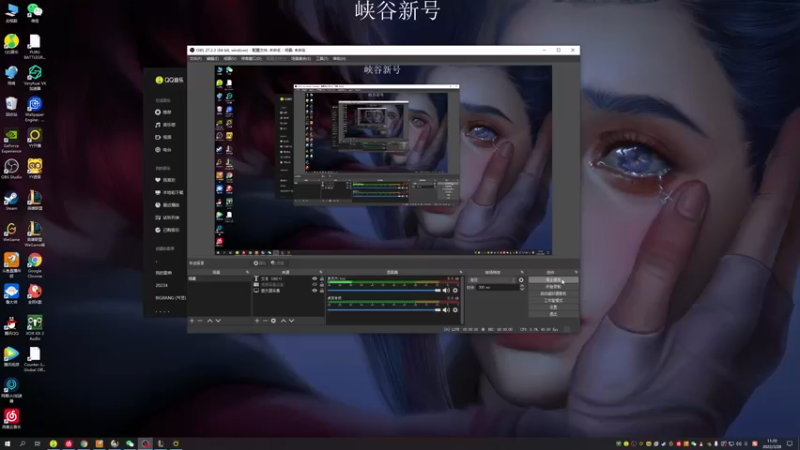Screen dimensions: 800x450
Task: Toggle the lock on the 显示器采集 source
Action: tap(321, 291)
